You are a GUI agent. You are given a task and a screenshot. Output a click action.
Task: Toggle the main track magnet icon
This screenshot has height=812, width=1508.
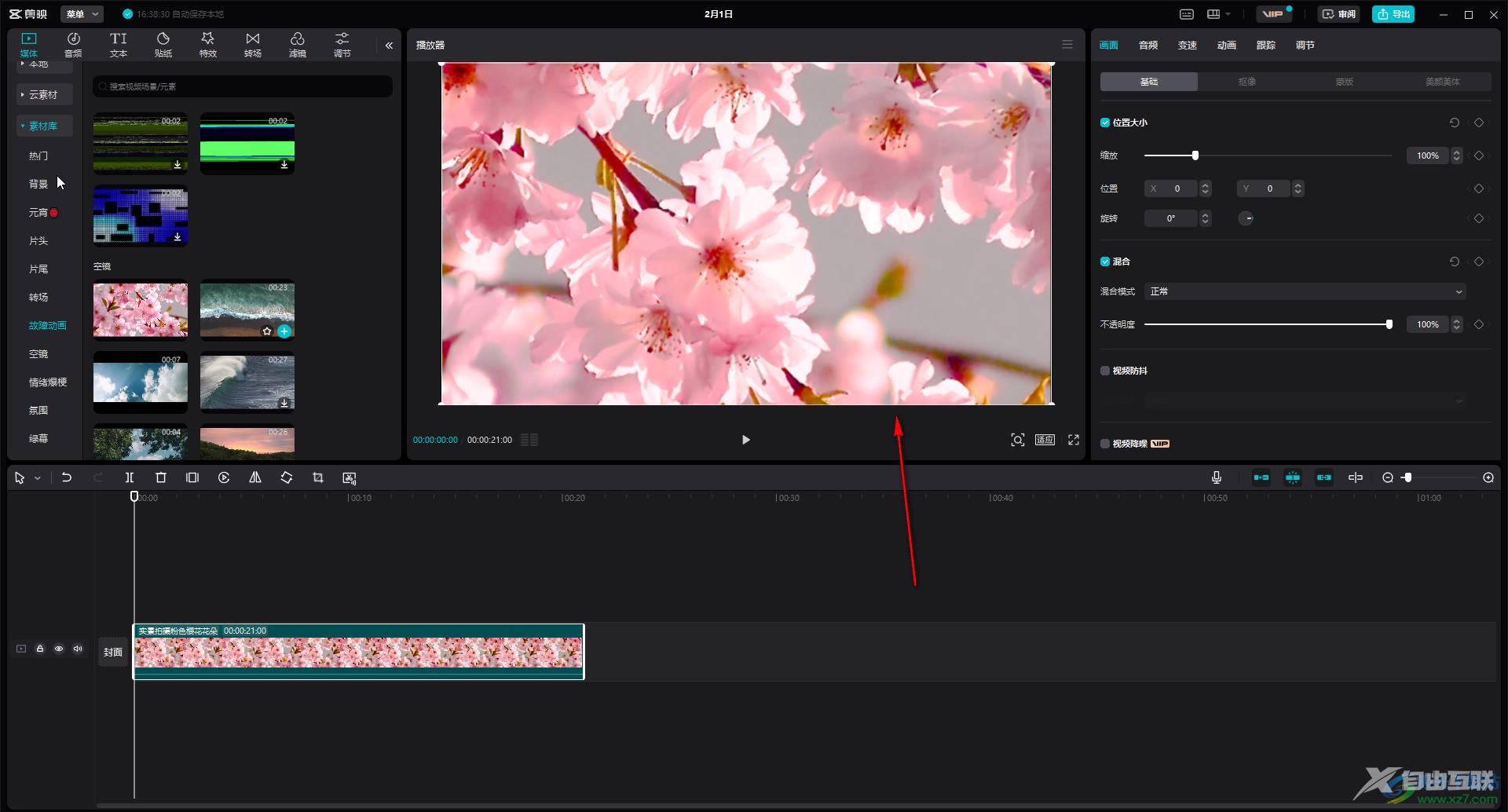tap(1261, 477)
